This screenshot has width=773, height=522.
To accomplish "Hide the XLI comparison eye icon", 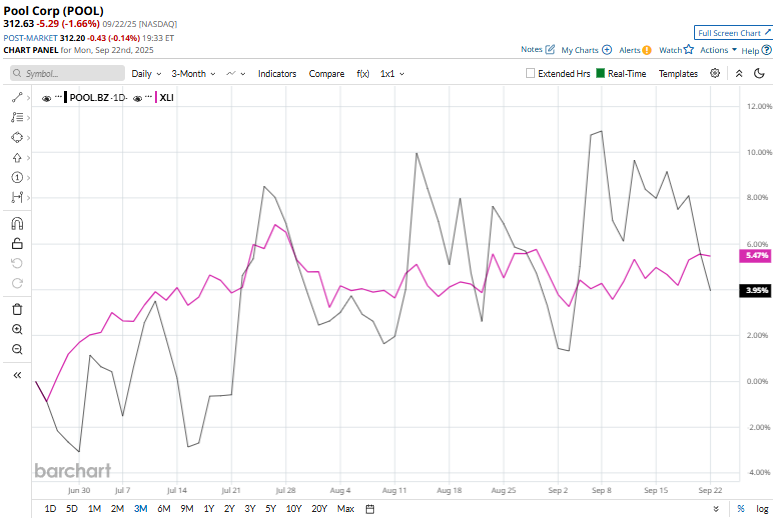I will pos(138,98).
